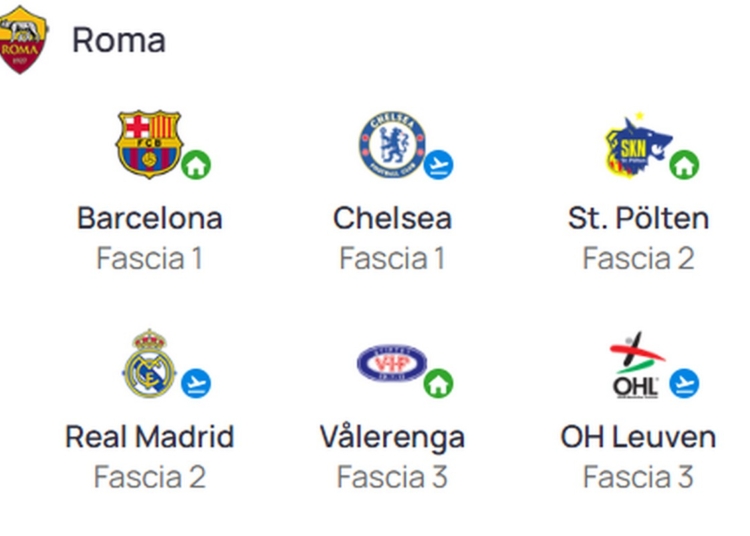750x536 pixels.
Task: Open the Real Madrid name link
Action: tap(150, 437)
